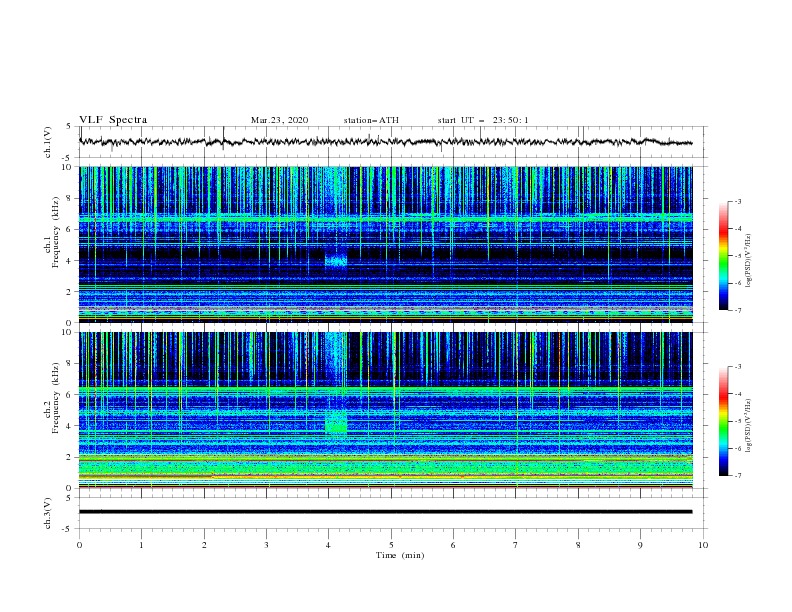The image size is (792, 612).
Task: Click the "VLF Spectra" plot title
Action: [113, 120]
